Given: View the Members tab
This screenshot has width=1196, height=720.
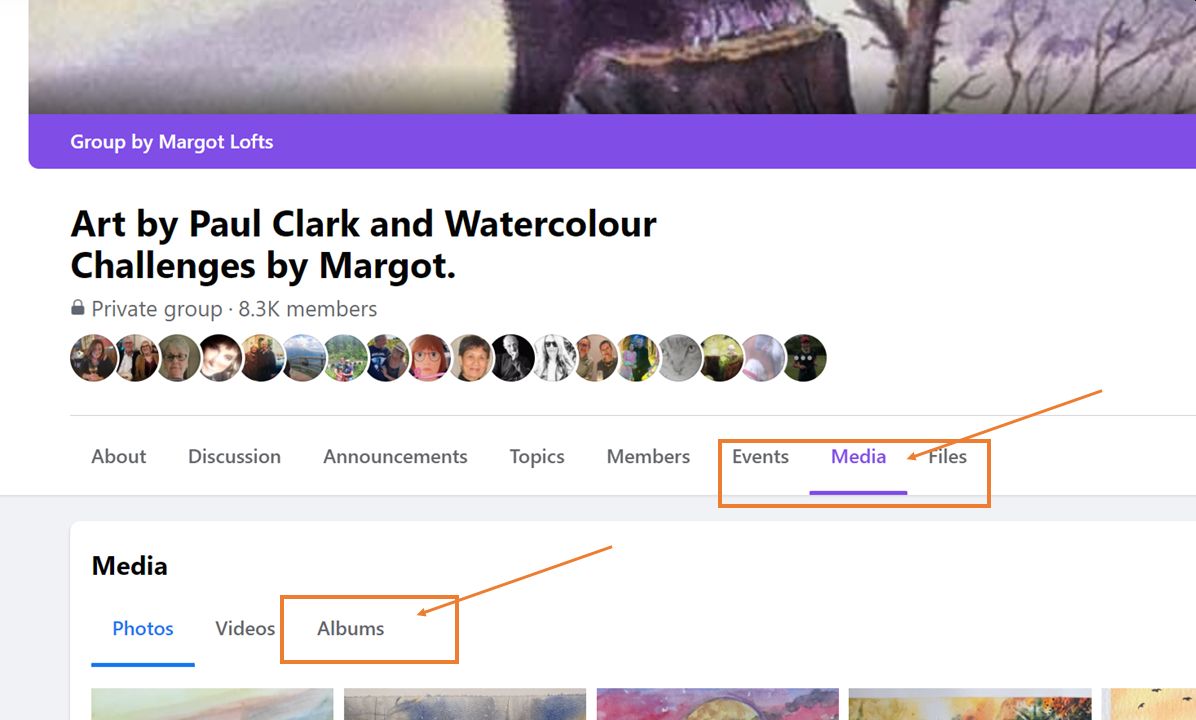Looking at the screenshot, I should point(648,456).
